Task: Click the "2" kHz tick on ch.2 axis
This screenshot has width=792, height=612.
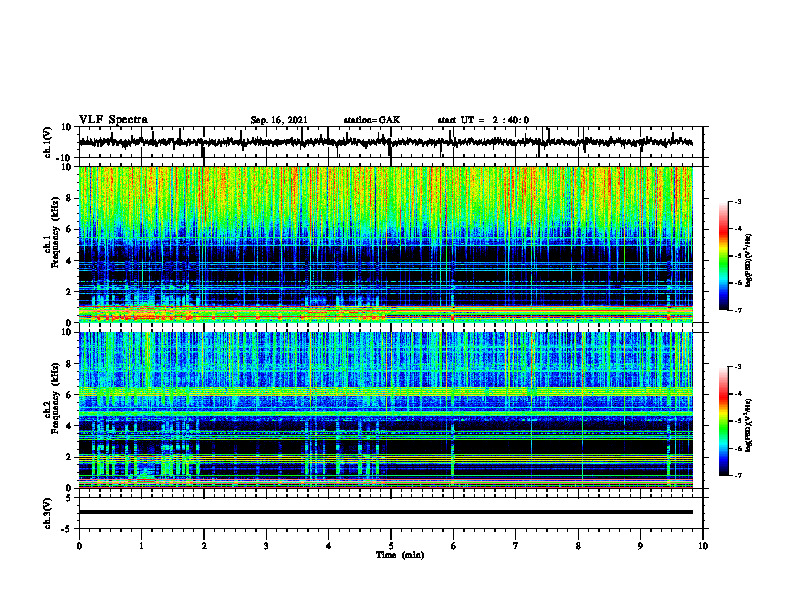Action: coord(69,457)
